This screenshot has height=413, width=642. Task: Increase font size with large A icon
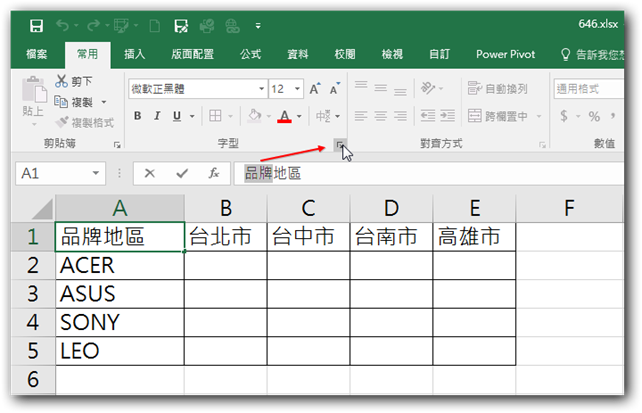pyautogui.click(x=314, y=89)
